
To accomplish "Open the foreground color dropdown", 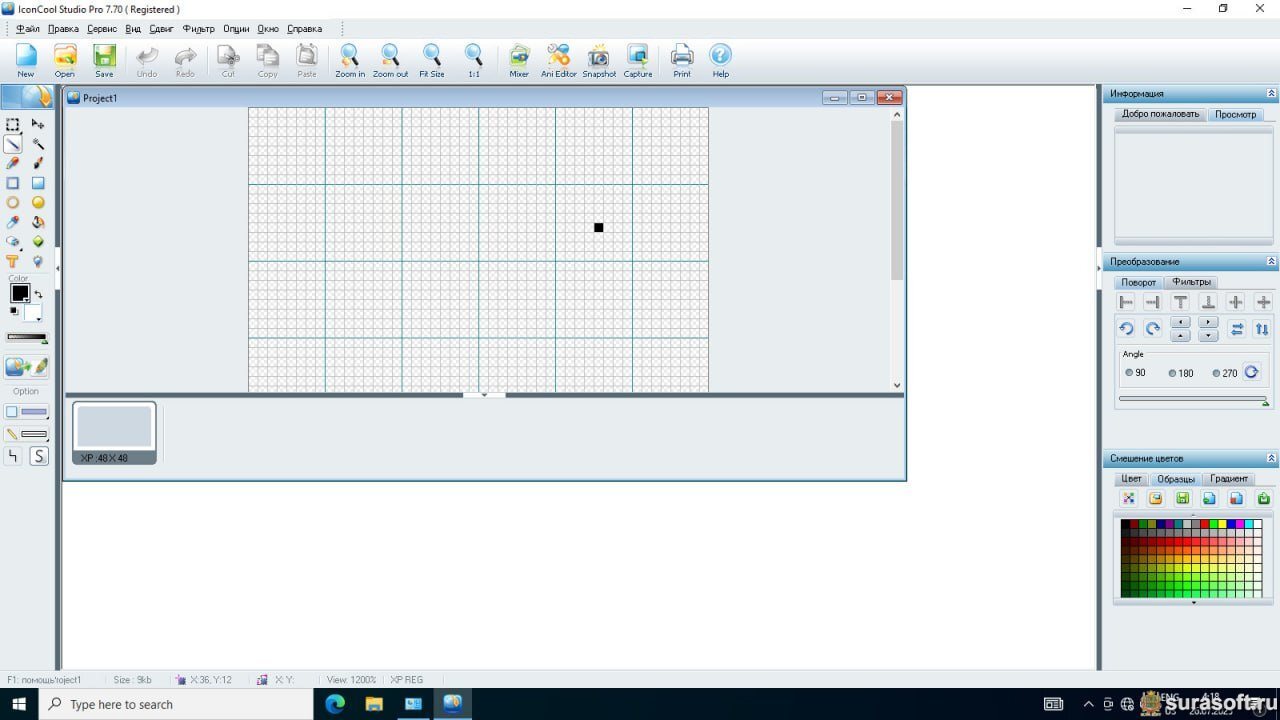I will pyautogui.click(x=26, y=300).
